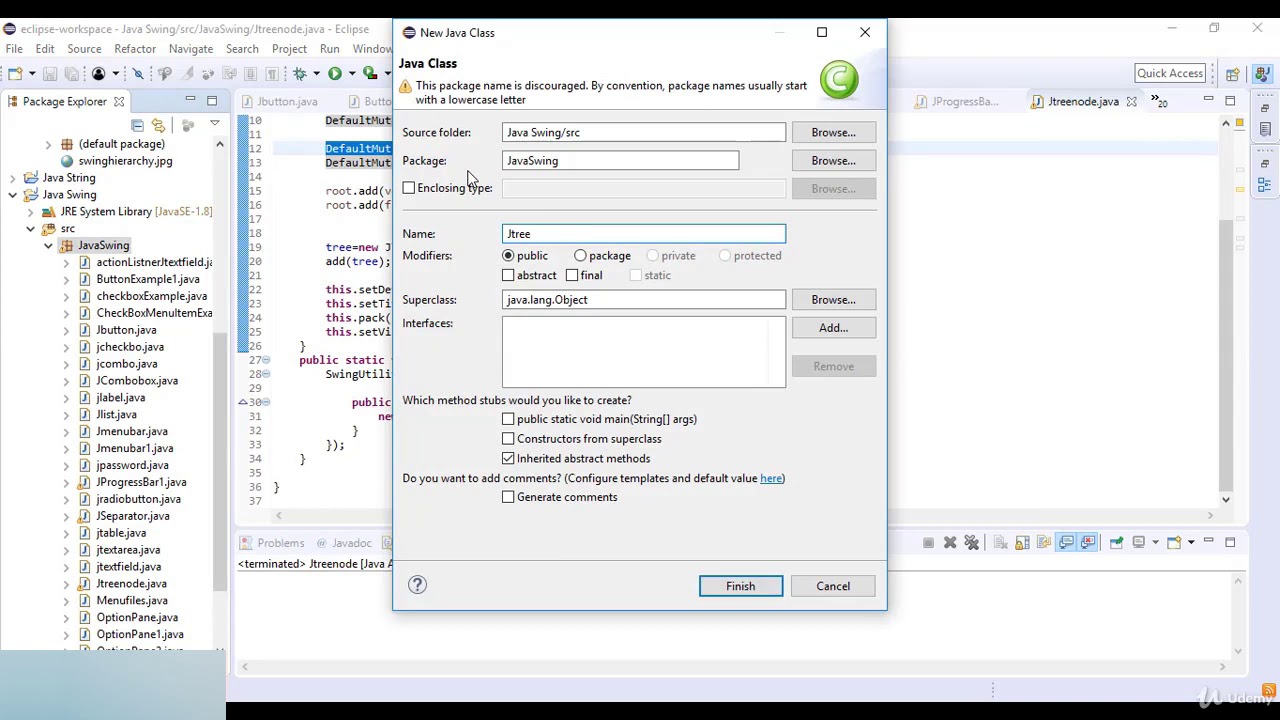Select the package modifier radio button

coord(580,256)
